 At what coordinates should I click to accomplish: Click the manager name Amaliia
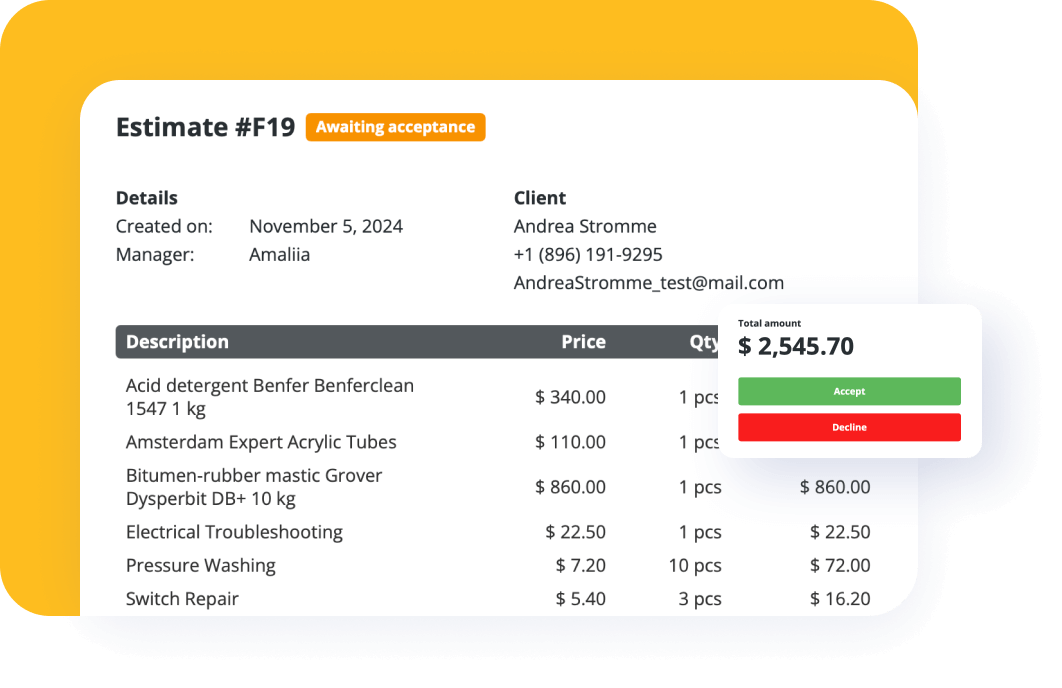[x=279, y=254]
